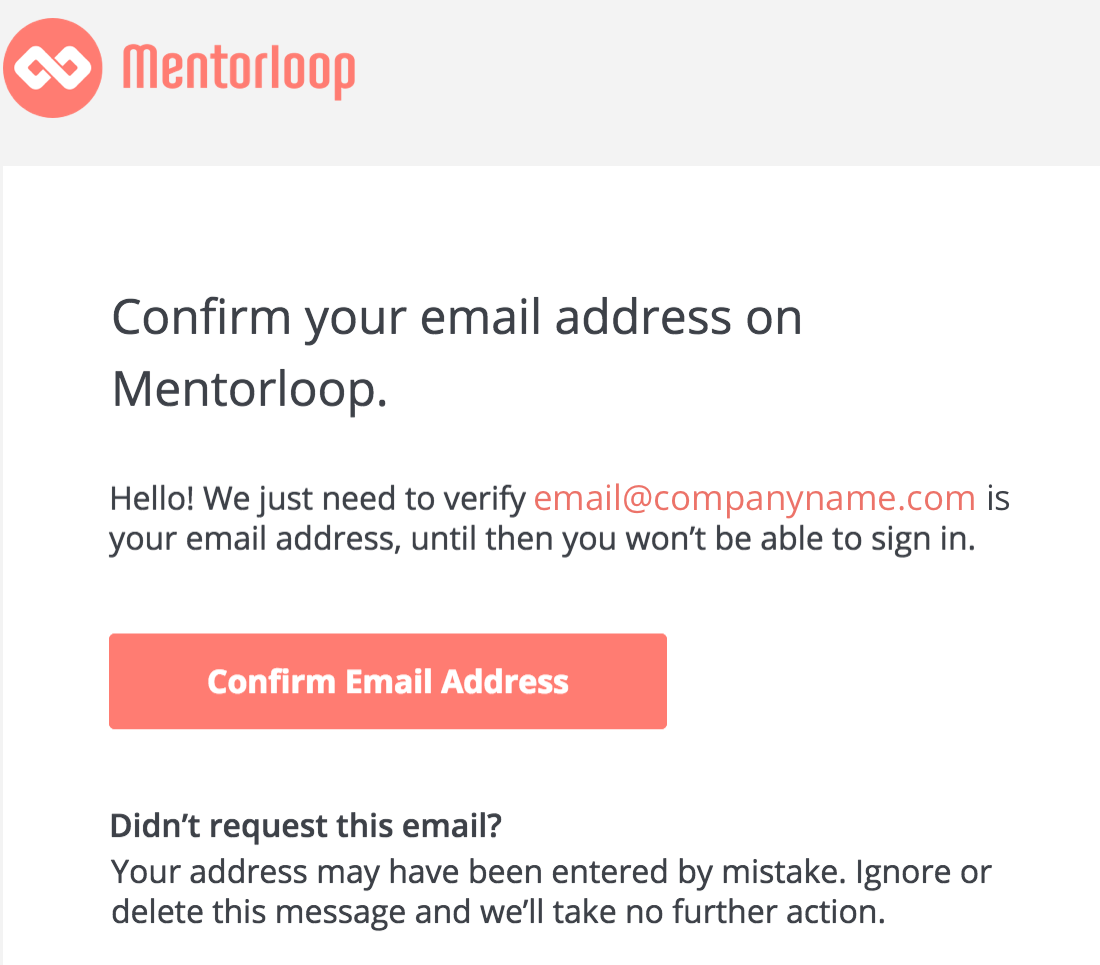Click the word "is" after the email link
This screenshot has height=965, width=1100.
(998, 499)
